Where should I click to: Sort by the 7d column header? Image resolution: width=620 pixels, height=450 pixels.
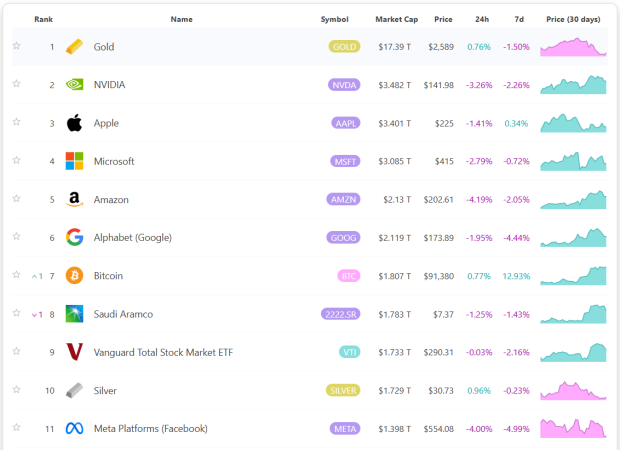click(x=519, y=19)
